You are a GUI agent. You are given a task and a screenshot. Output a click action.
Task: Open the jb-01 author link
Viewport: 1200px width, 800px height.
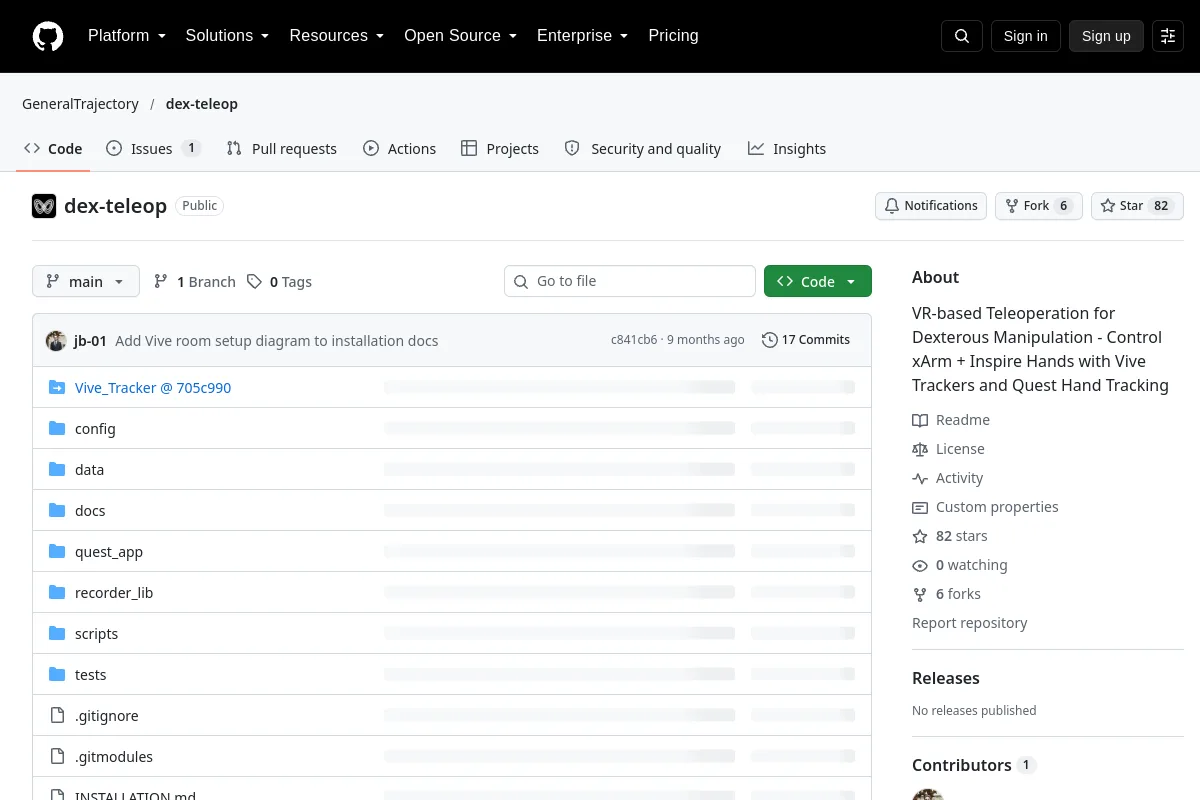click(90, 340)
